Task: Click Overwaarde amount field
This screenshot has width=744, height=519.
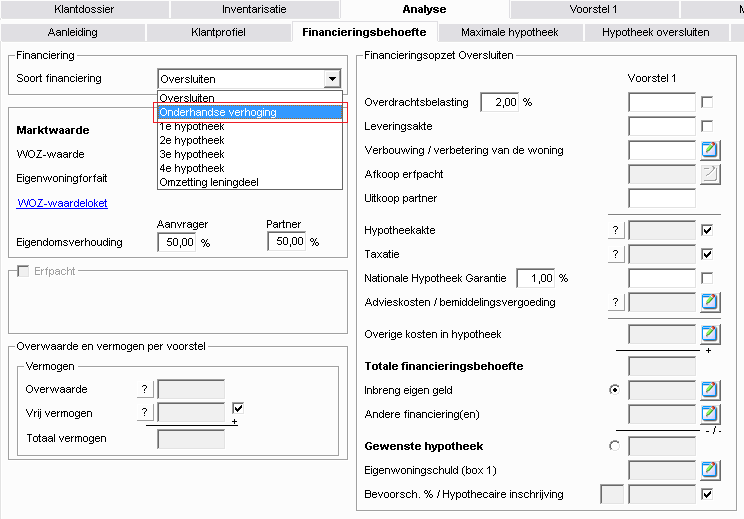Action: click(191, 389)
